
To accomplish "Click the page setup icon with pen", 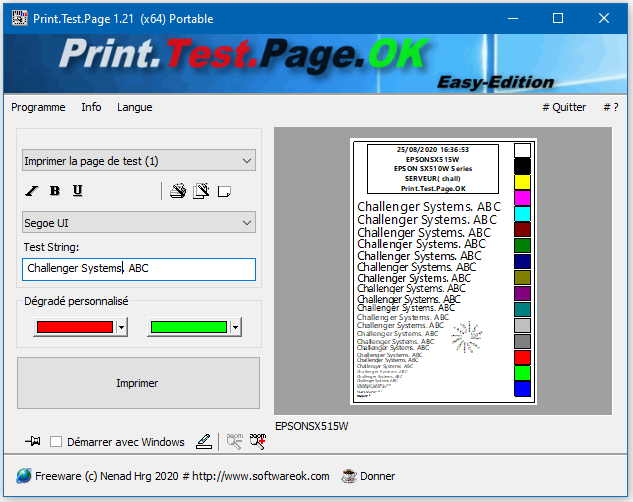I will coord(201,191).
